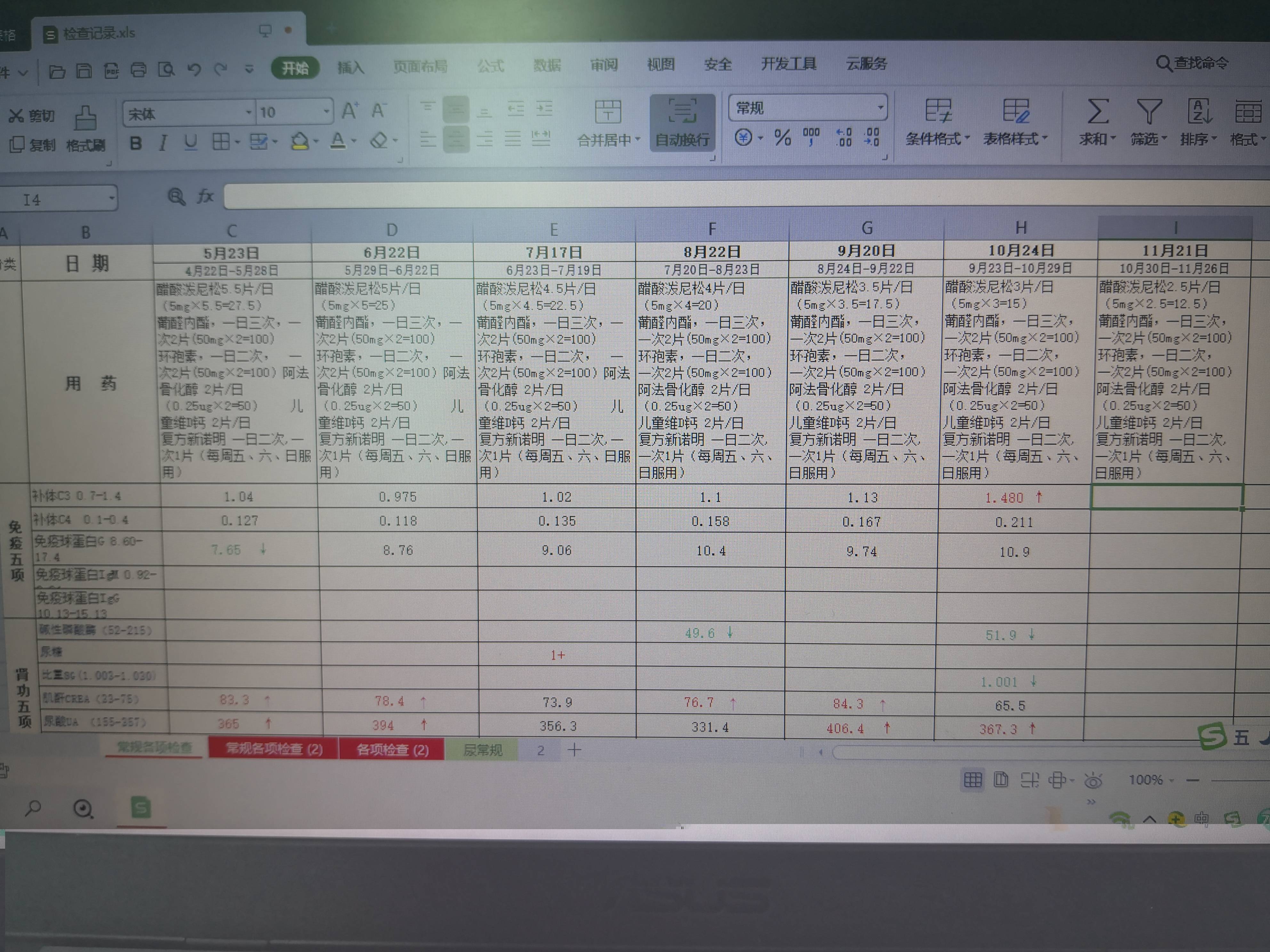Image resolution: width=1270 pixels, height=952 pixels.
Task: Toggle the Wrap Text (自动换行) button
Action: [x=682, y=123]
